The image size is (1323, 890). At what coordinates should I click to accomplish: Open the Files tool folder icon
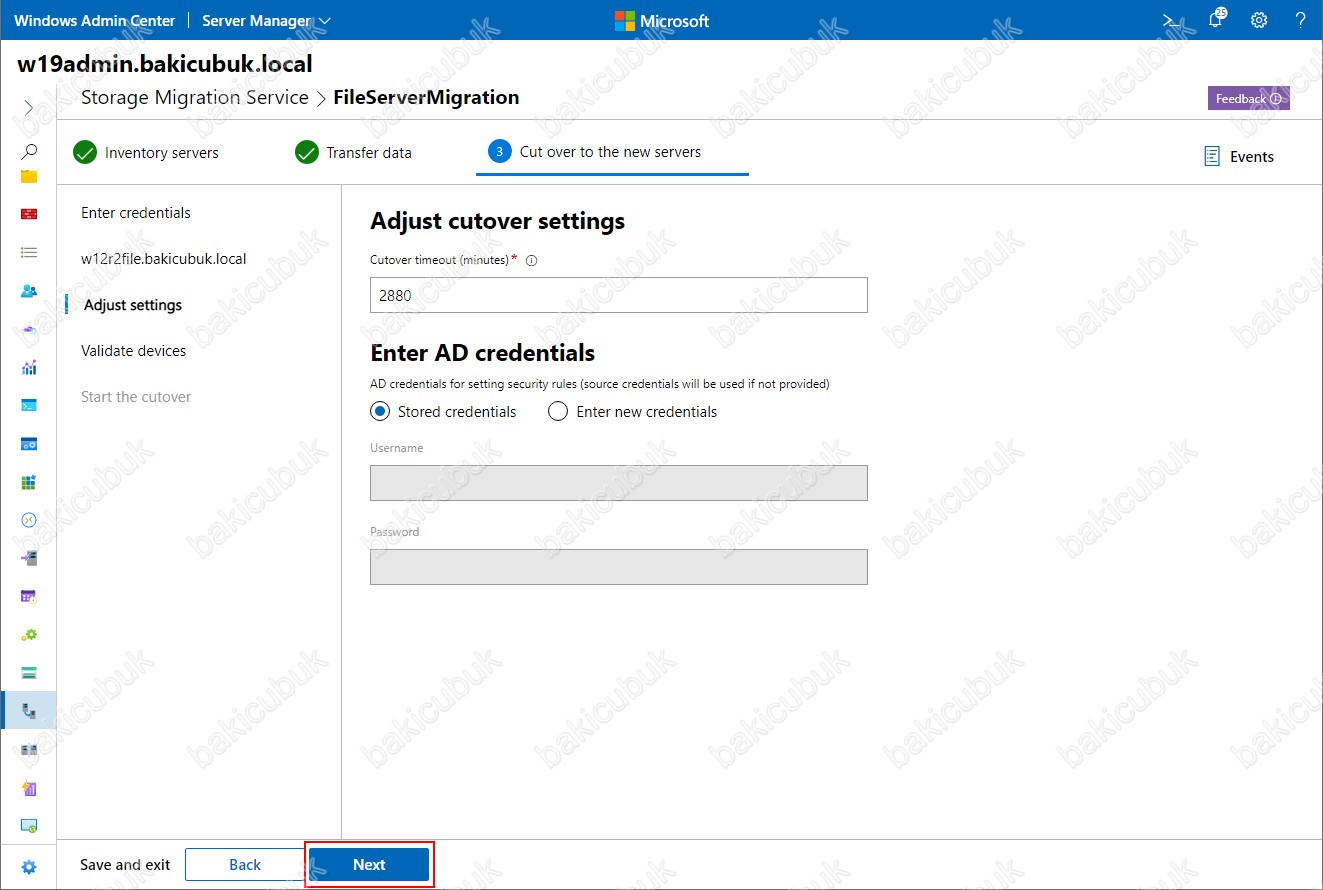(29, 176)
